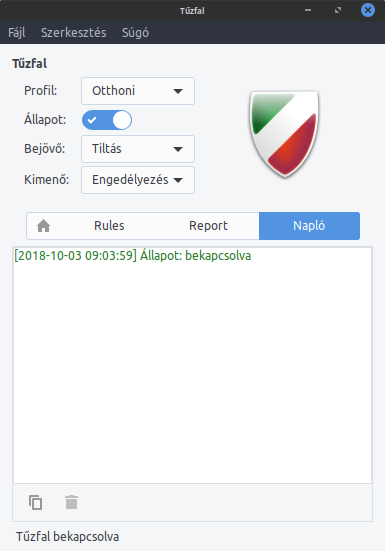Screen dimensions: 385x551
Task: Open the Profil dropdown showing Otthoni
Action: coord(138,91)
